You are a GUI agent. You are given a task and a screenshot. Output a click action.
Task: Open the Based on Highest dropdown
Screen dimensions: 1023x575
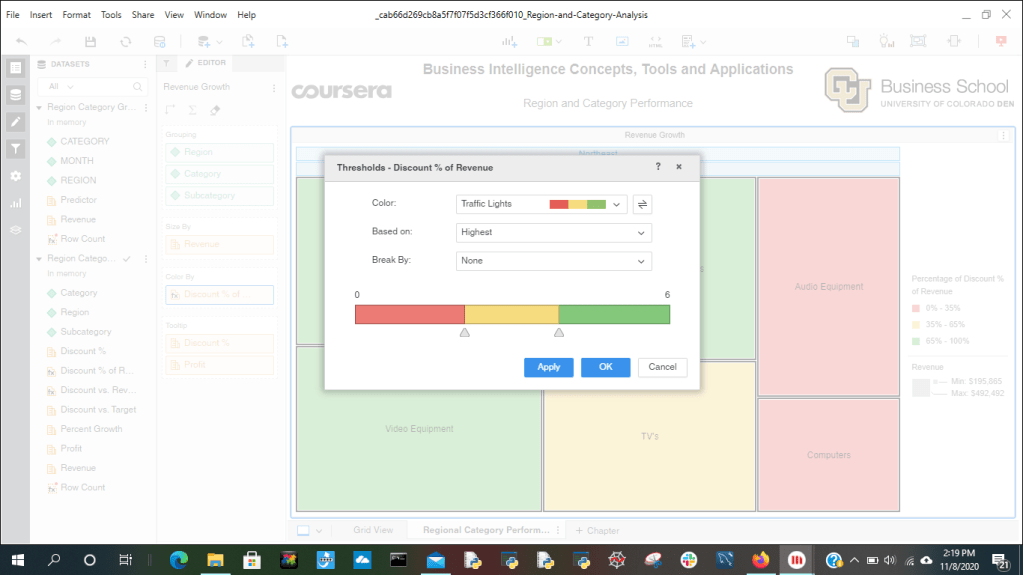[553, 233]
